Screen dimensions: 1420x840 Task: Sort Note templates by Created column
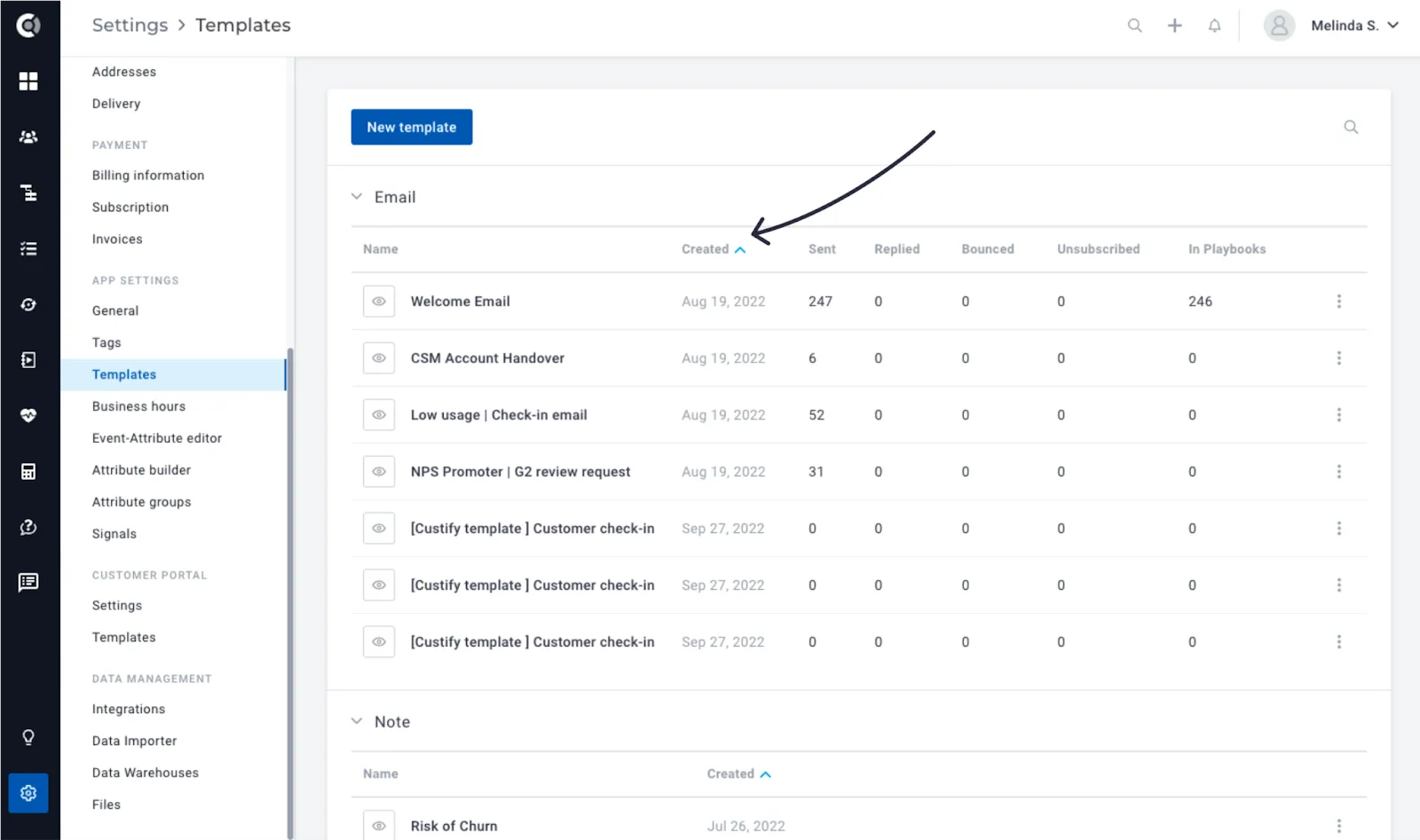click(x=739, y=774)
